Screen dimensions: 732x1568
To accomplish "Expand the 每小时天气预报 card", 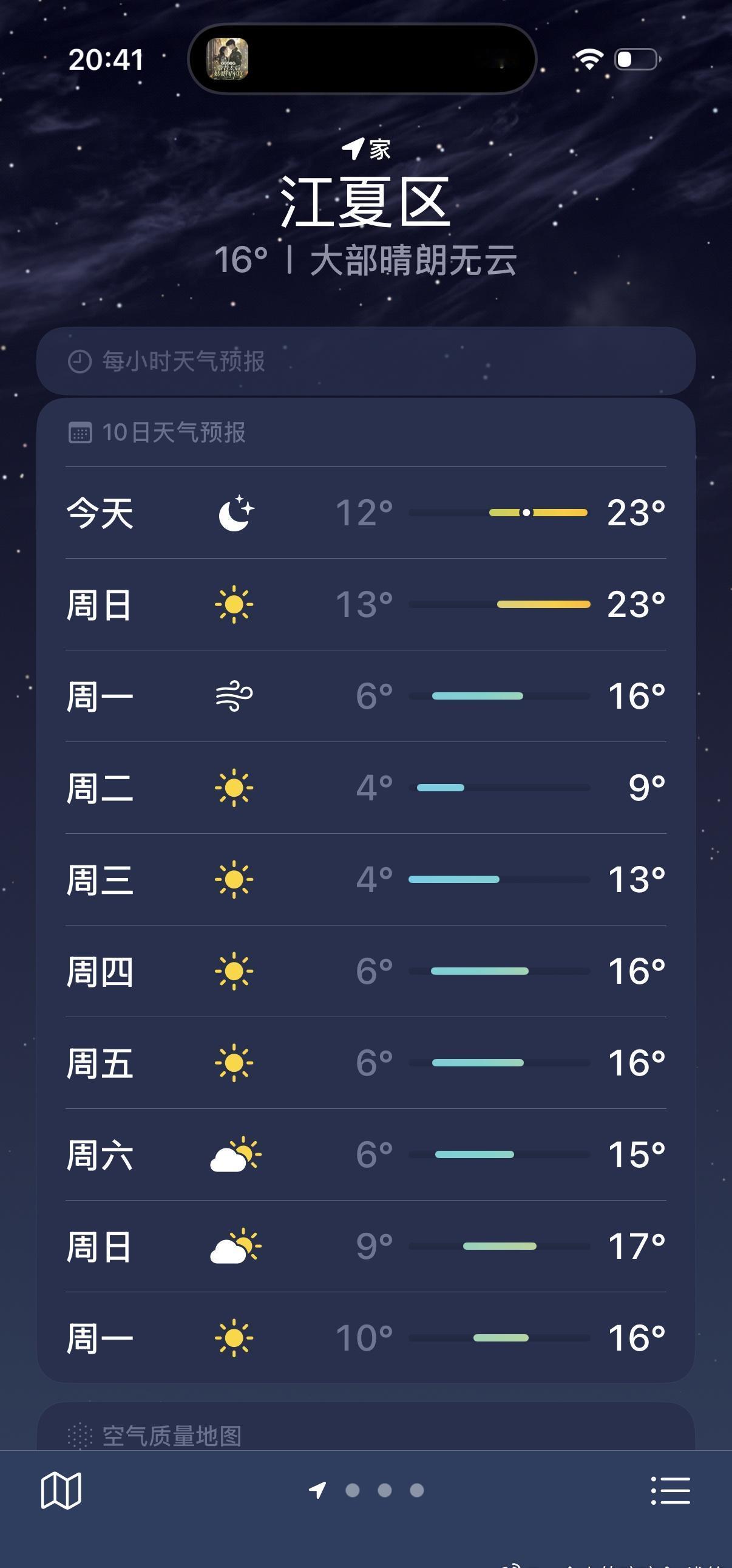I will point(365,361).
